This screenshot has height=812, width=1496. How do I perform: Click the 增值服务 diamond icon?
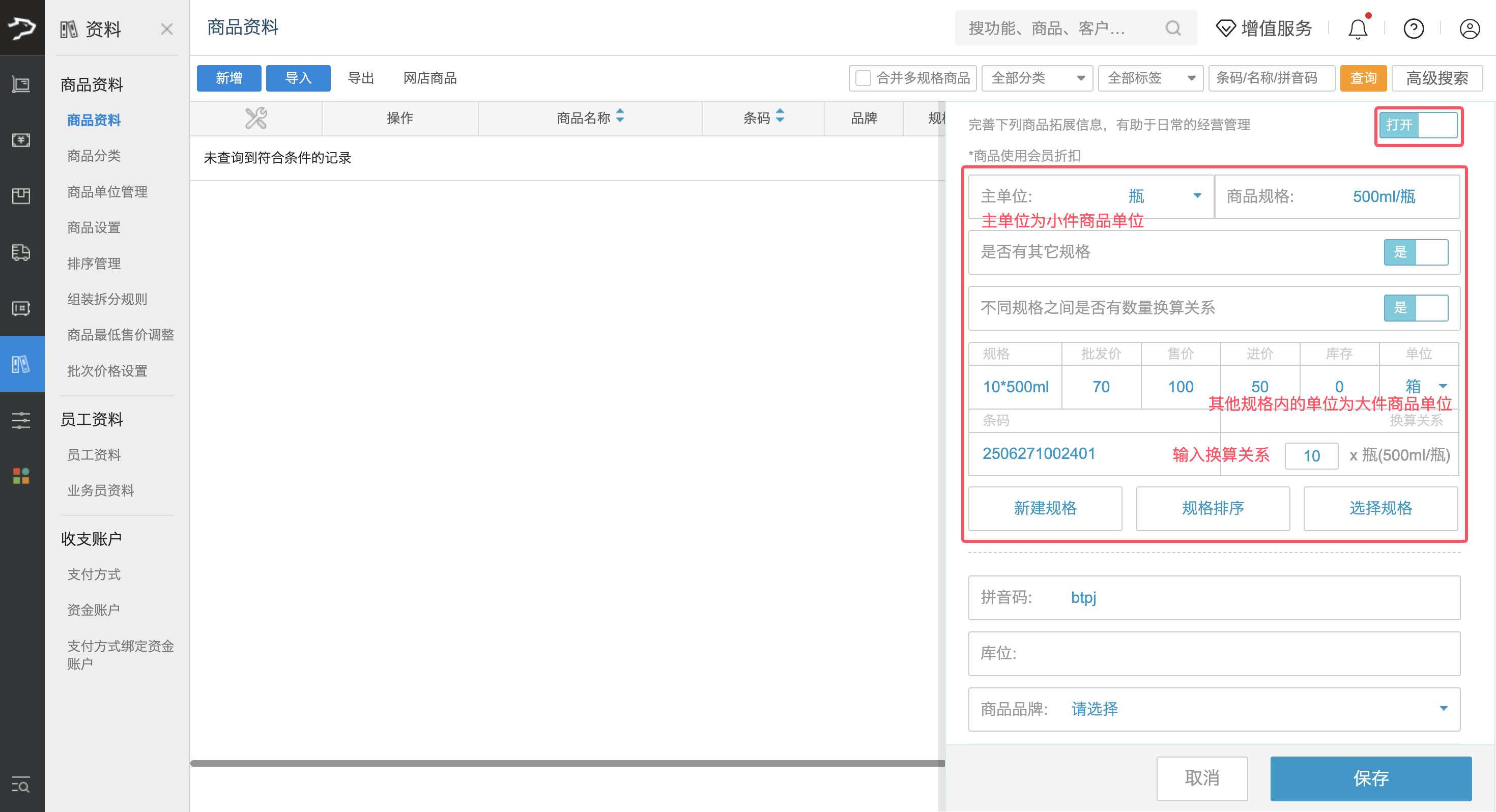point(1225,28)
